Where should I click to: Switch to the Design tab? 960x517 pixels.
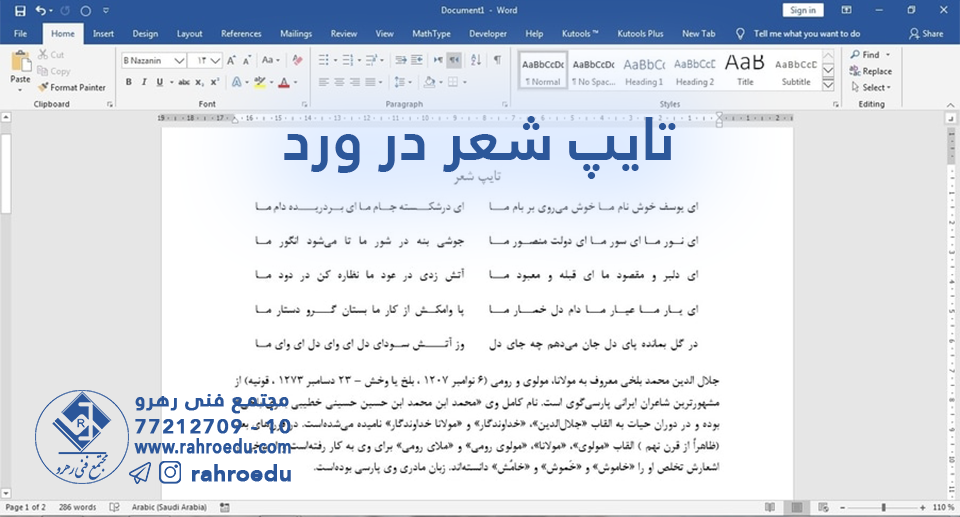tap(145, 34)
